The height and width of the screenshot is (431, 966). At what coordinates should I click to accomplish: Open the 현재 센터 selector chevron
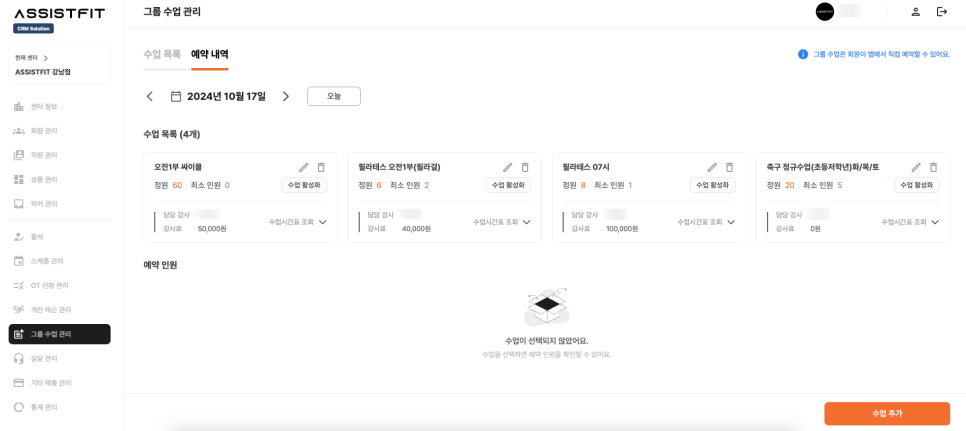[45, 58]
